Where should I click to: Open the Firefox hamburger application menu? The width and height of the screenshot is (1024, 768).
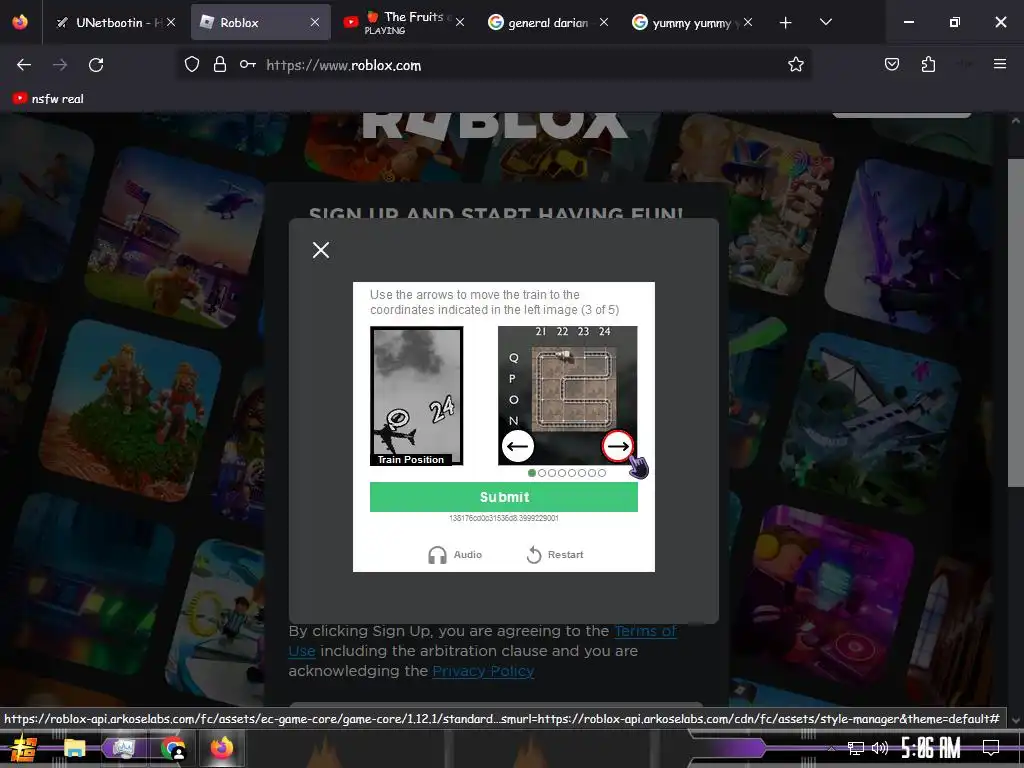(x=1000, y=64)
